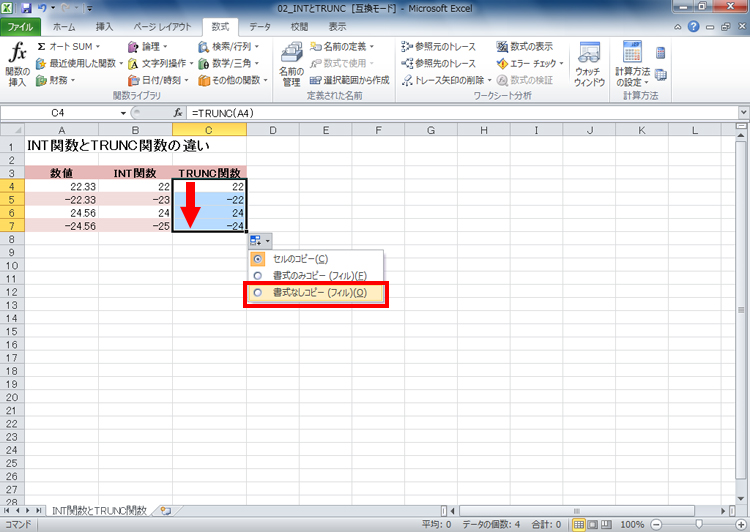
Task: Click the Save icon in quick access toolbar
Action: 26,8
